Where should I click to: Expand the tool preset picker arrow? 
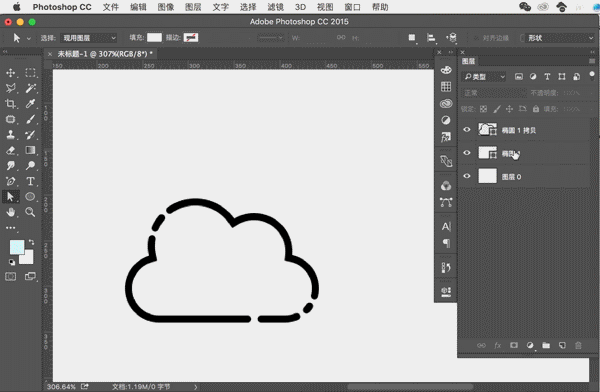(x=29, y=38)
